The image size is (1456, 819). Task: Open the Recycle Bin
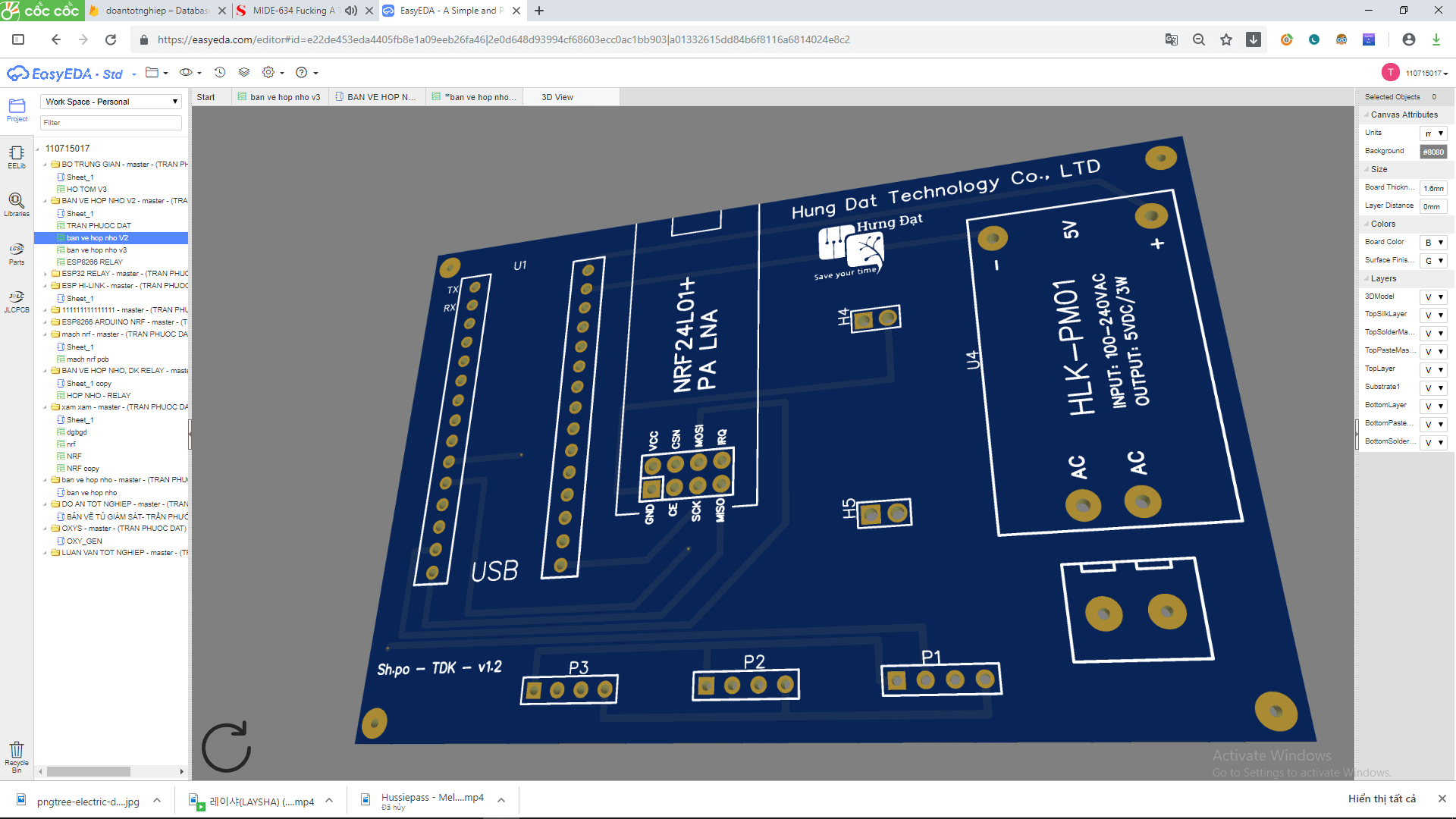point(17,757)
